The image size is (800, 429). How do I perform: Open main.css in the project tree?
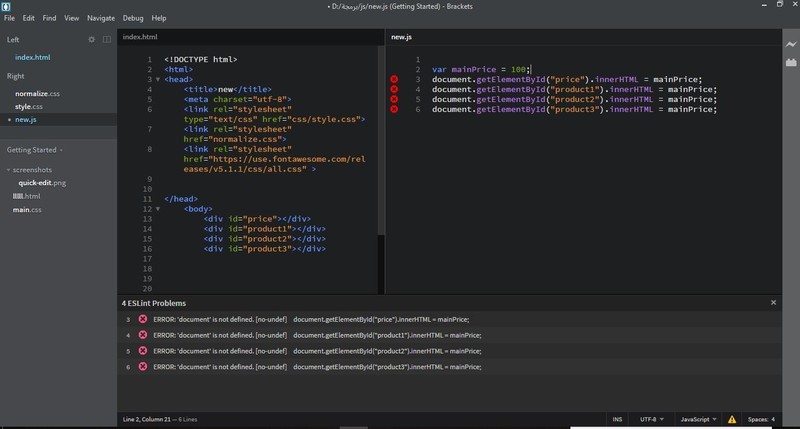(27, 210)
